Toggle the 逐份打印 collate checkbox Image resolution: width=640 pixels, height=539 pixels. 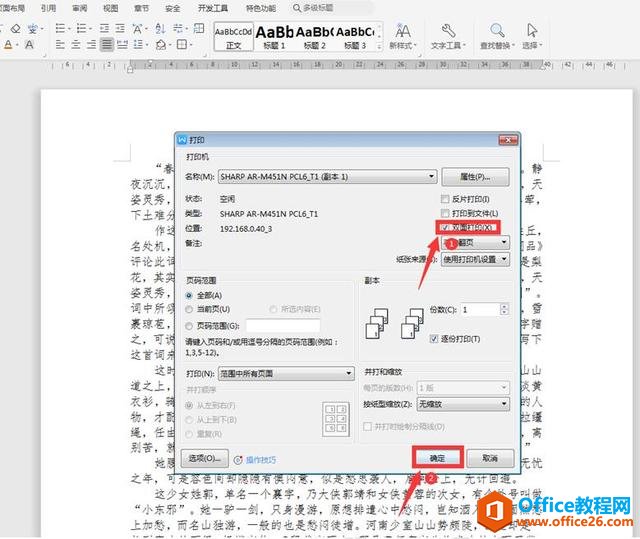(x=434, y=339)
